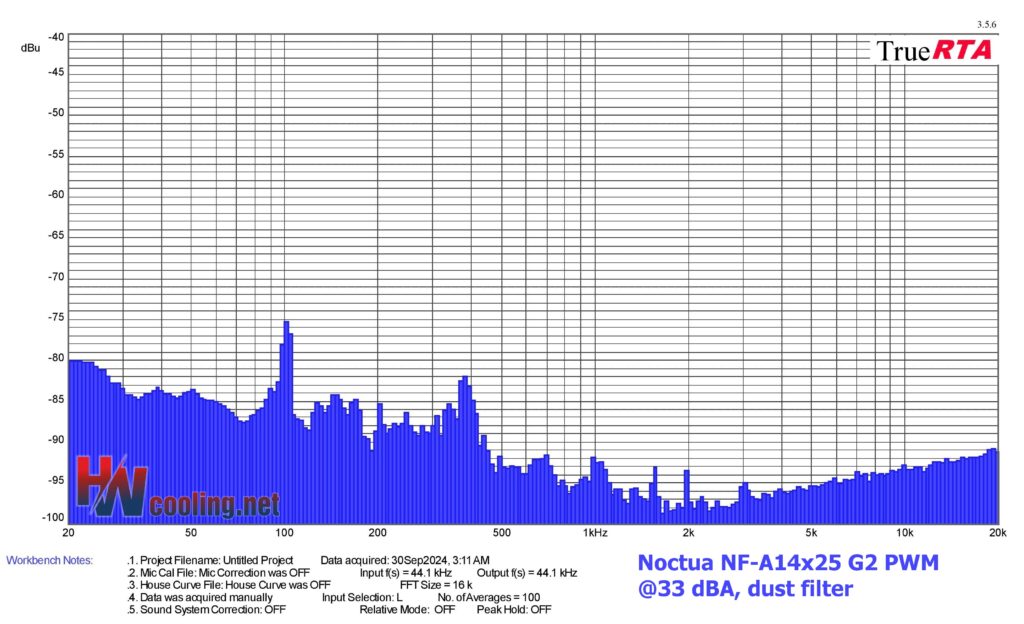
Task: Click the Mic Cal File note line
Action: coord(220,573)
